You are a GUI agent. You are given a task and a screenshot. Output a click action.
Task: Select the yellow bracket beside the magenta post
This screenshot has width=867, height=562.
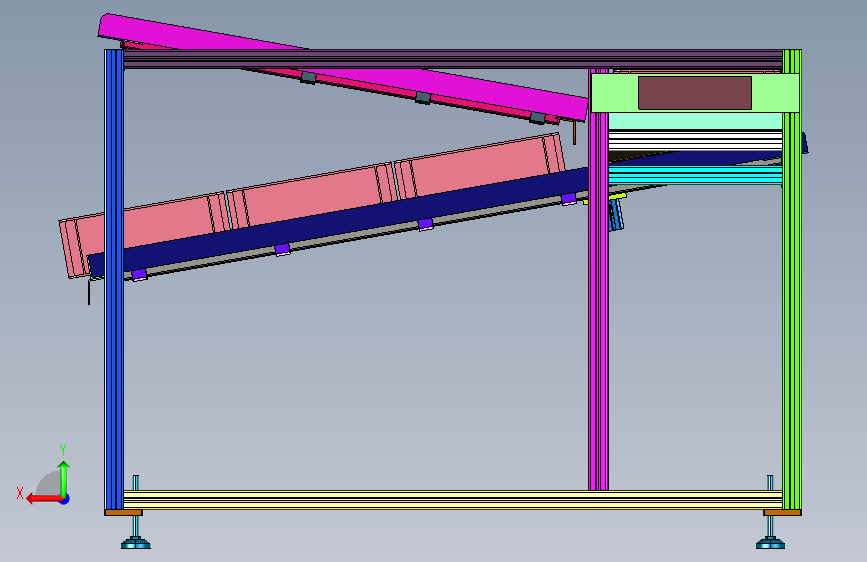(x=618, y=196)
